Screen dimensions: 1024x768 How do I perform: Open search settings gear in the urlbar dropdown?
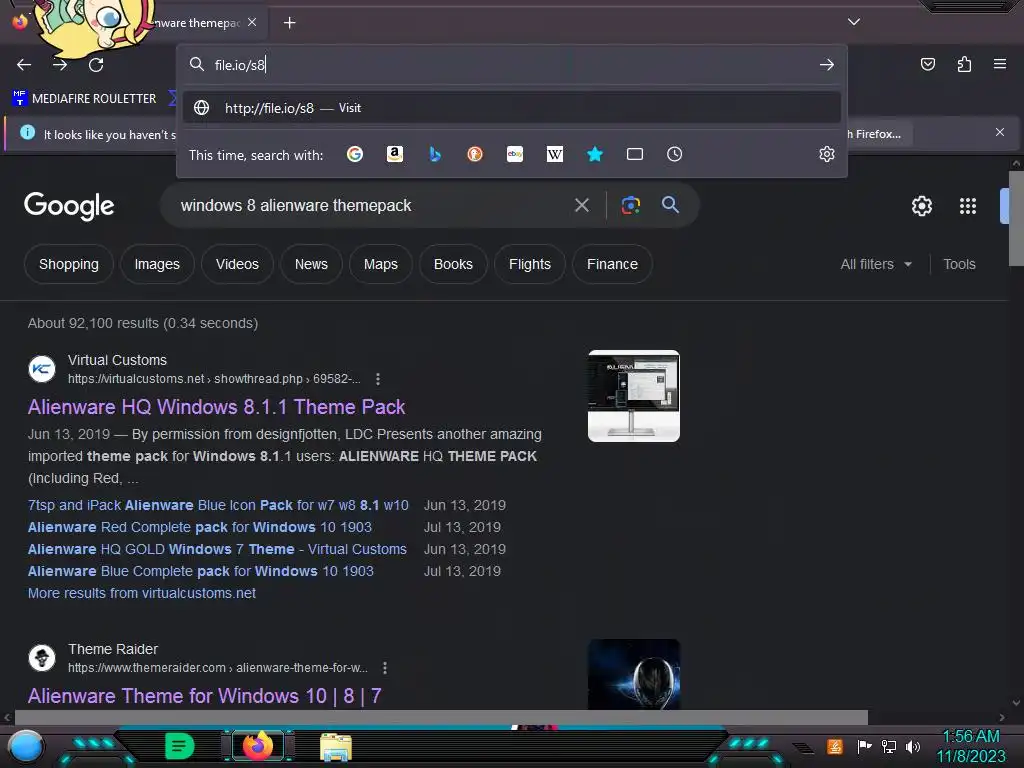click(827, 154)
